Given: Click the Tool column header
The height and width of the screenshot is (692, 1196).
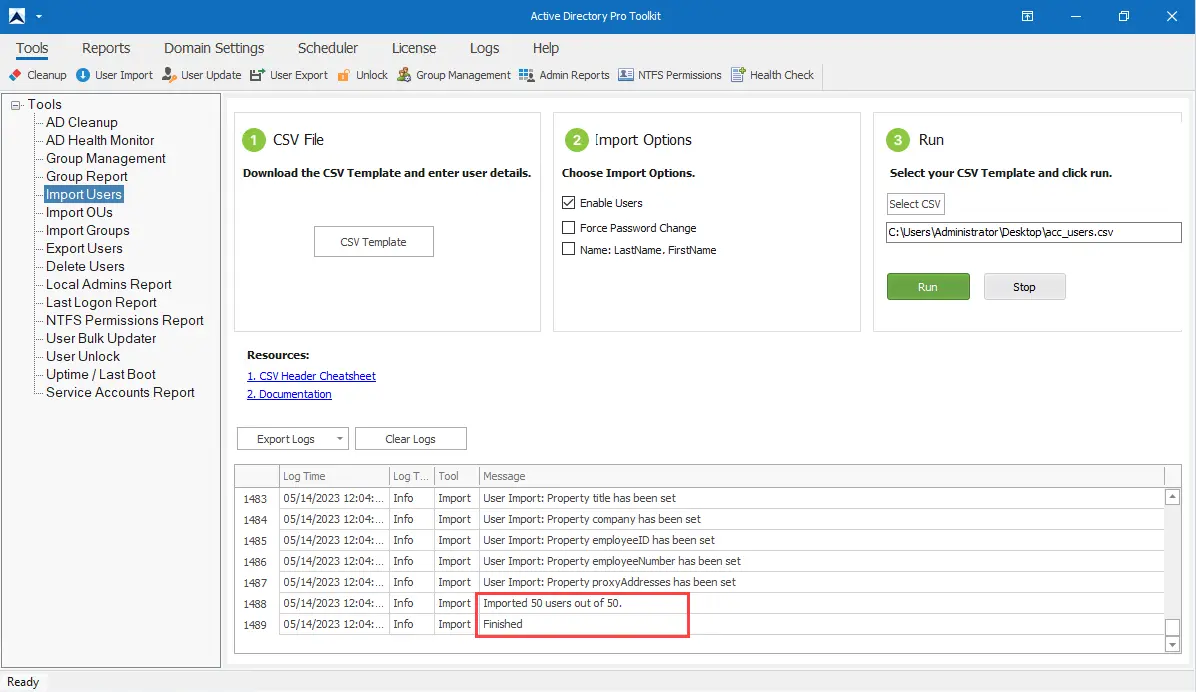Looking at the screenshot, I should (457, 476).
